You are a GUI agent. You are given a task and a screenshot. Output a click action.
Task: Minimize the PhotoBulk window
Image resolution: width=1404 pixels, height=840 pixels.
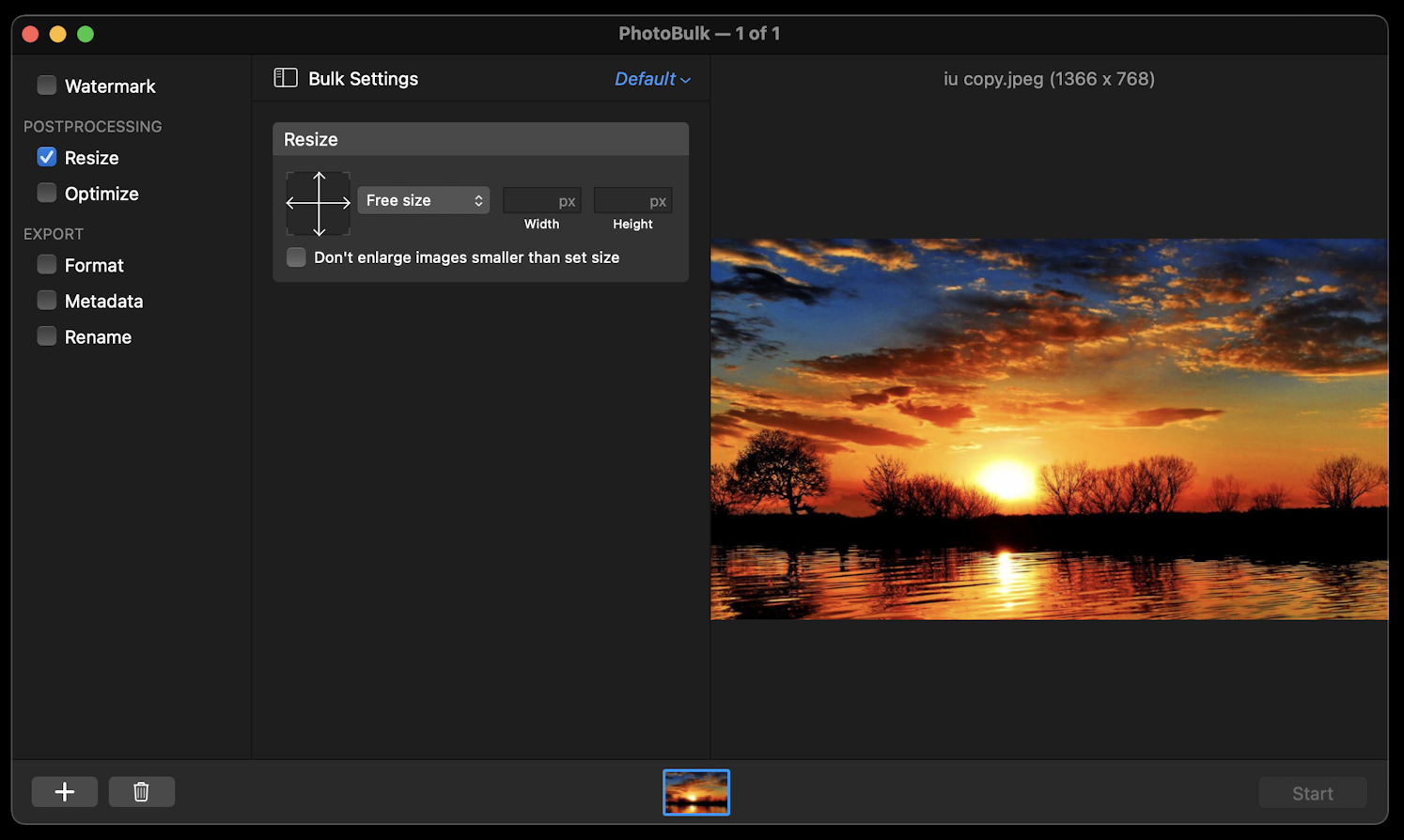click(58, 33)
